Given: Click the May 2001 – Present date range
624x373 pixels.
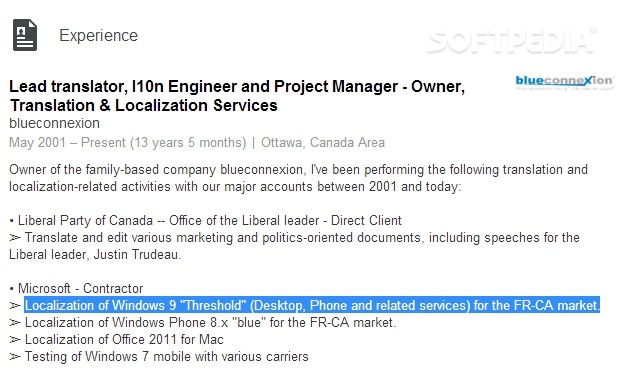Looking at the screenshot, I should (128, 143).
